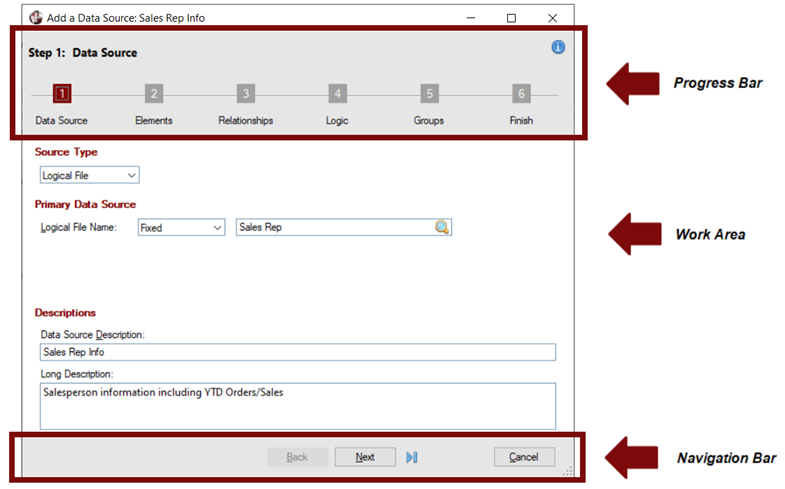Screen dimensions: 785x489
Task: Click into Data Source Description field
Action: pos(297,352)
